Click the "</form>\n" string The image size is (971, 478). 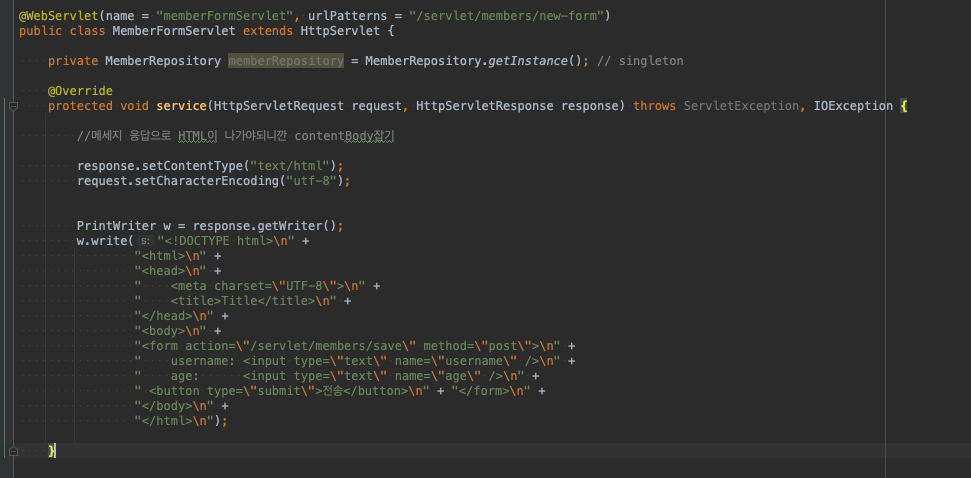coord(491,391)
